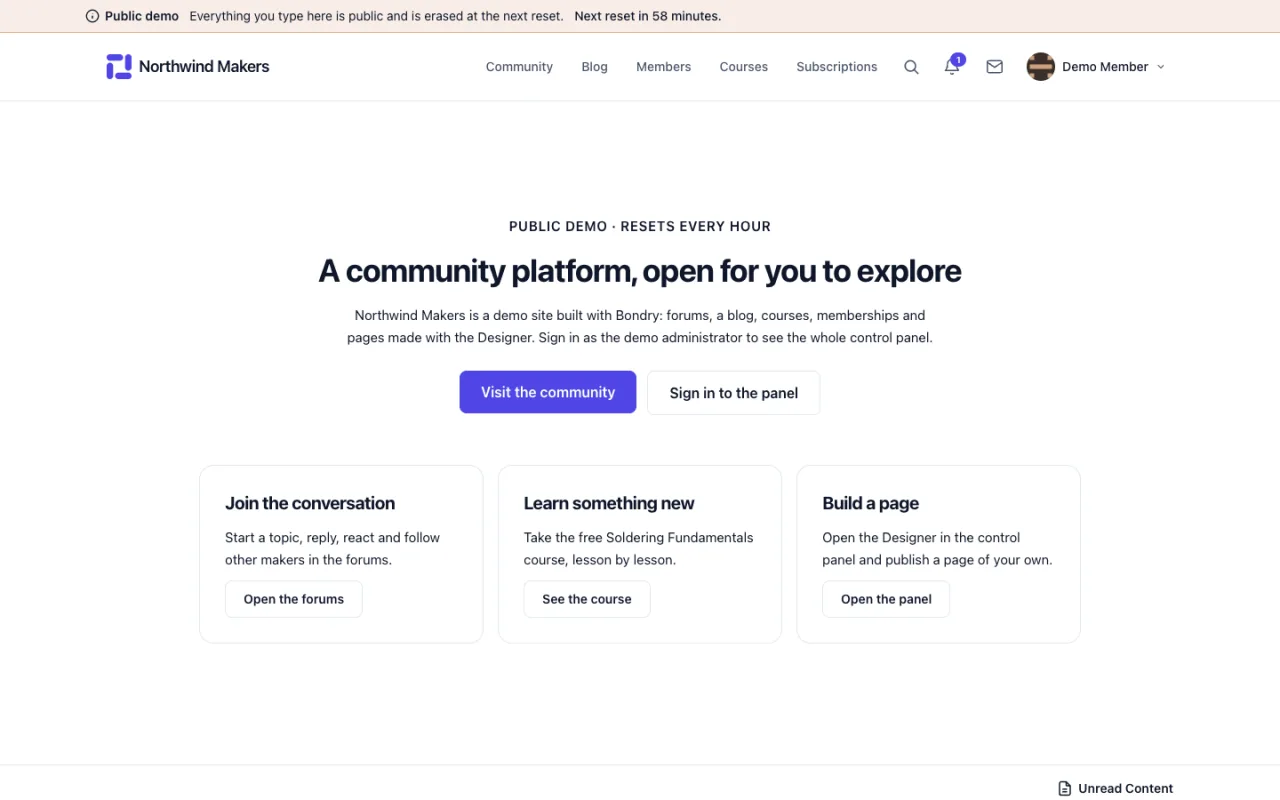This screenshot has height=800, width=1280.
Task: Go to the Blog menu item
Action: pos(595,67)
